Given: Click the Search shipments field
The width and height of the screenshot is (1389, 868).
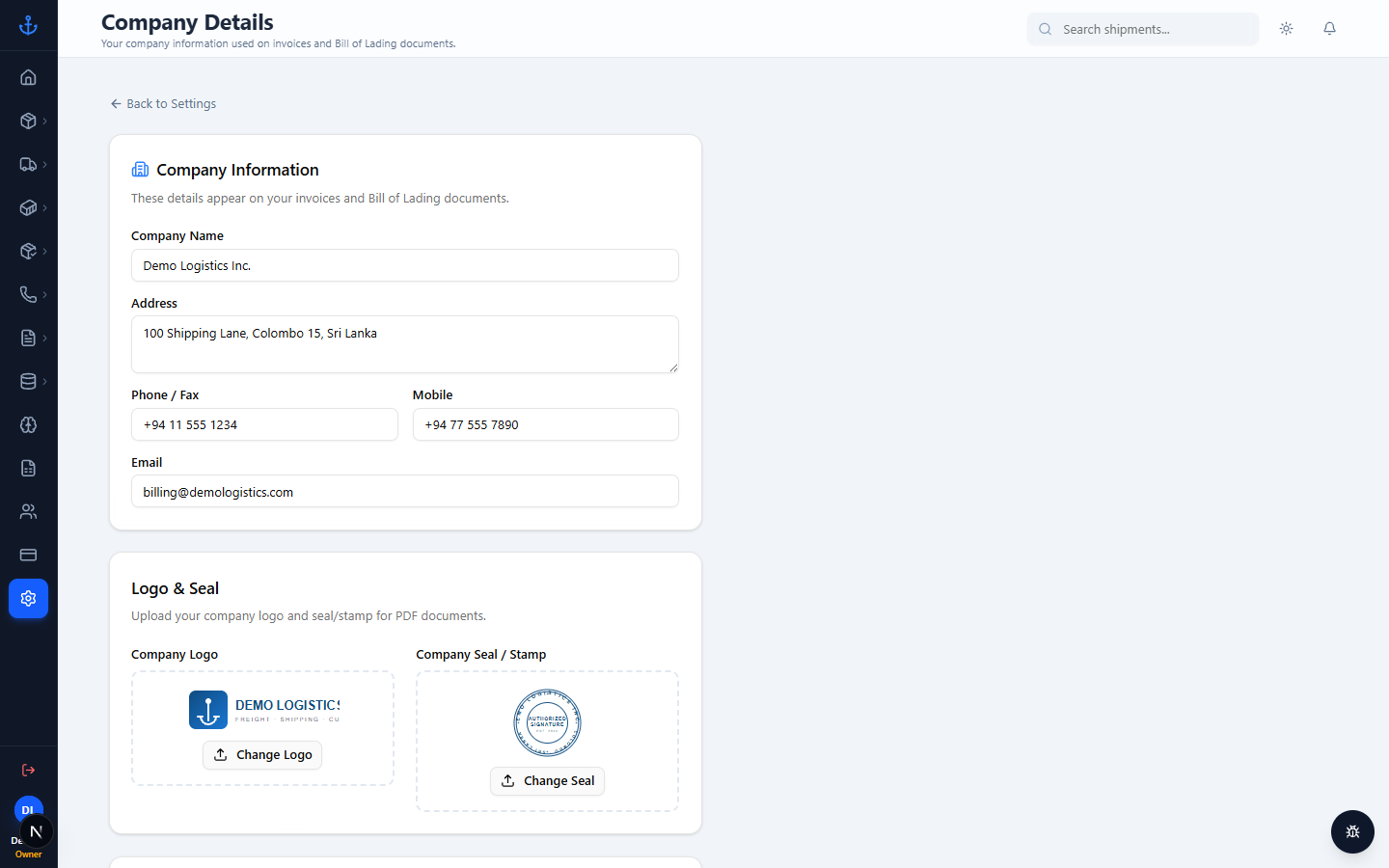Looking at the screenshot, I should [1143, 29].
